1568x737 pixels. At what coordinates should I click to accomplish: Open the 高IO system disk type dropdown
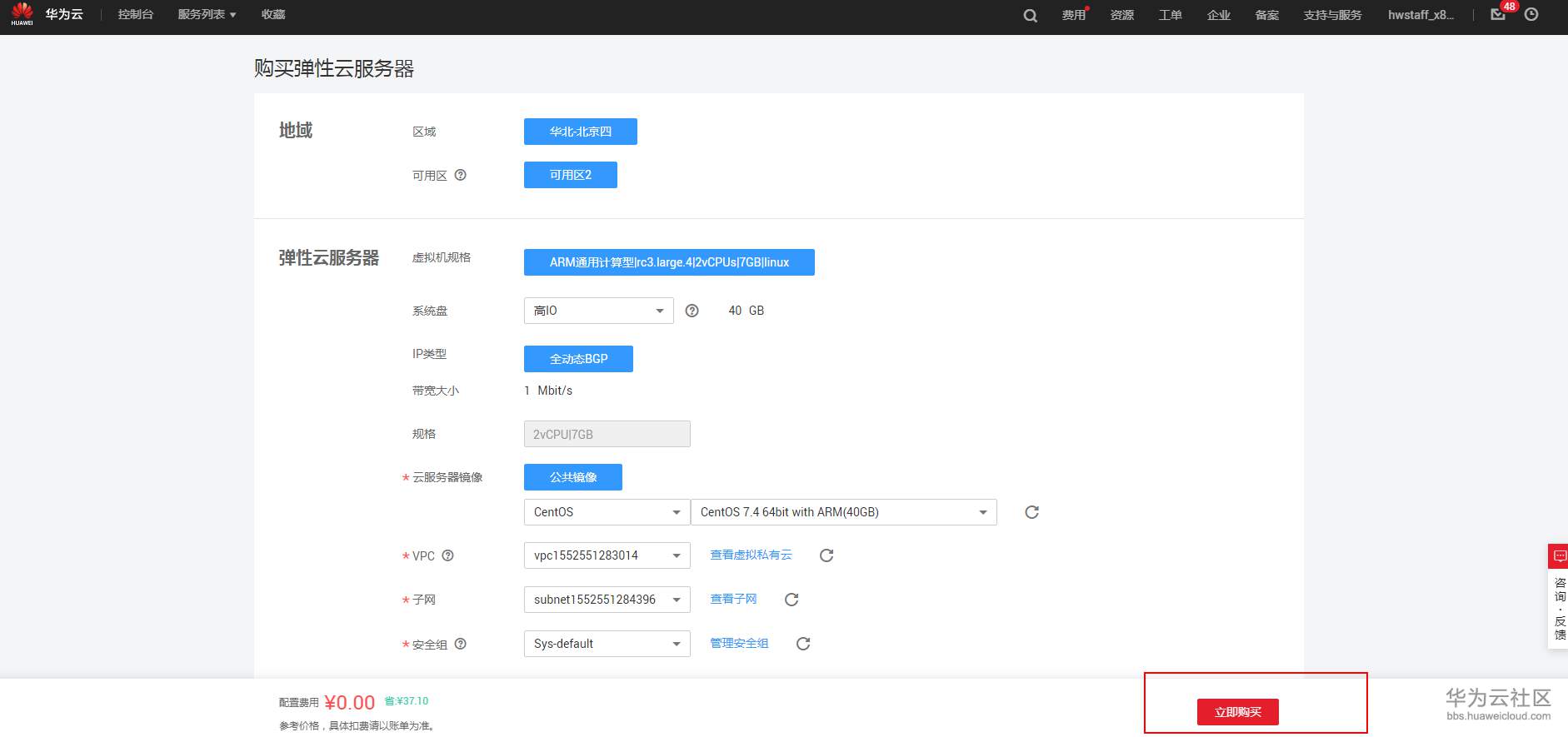click(x=598, y=311)
